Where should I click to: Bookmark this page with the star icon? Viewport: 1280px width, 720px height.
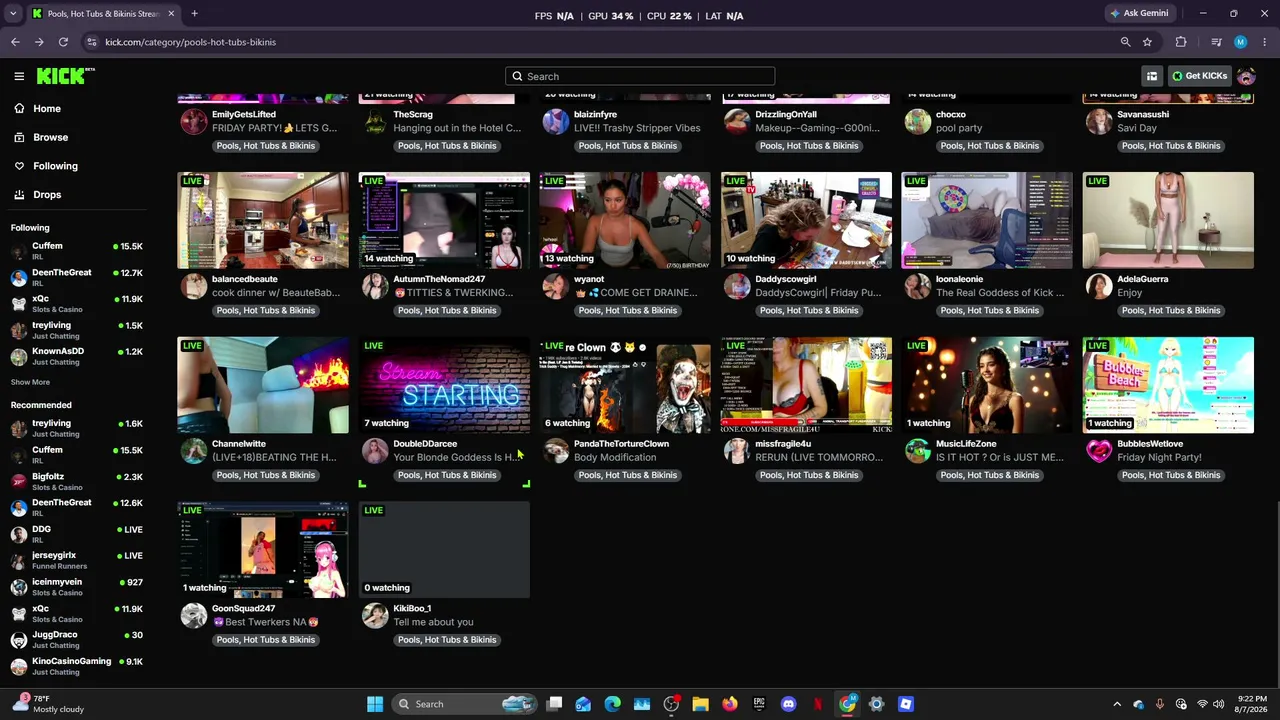[1147, 42]
